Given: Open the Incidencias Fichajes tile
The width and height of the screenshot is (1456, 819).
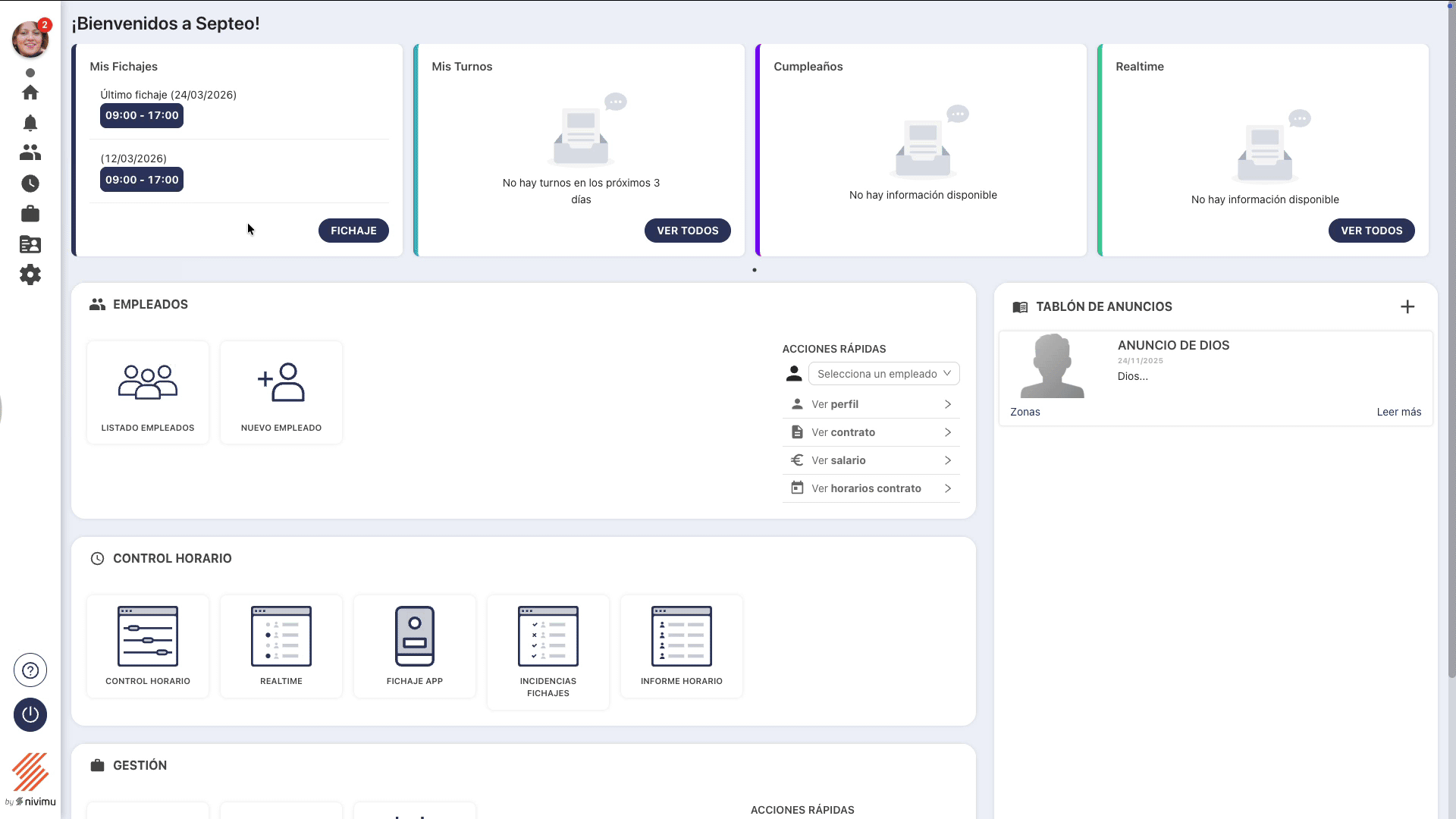Looking at the screenshot, I should coord(548,652).
